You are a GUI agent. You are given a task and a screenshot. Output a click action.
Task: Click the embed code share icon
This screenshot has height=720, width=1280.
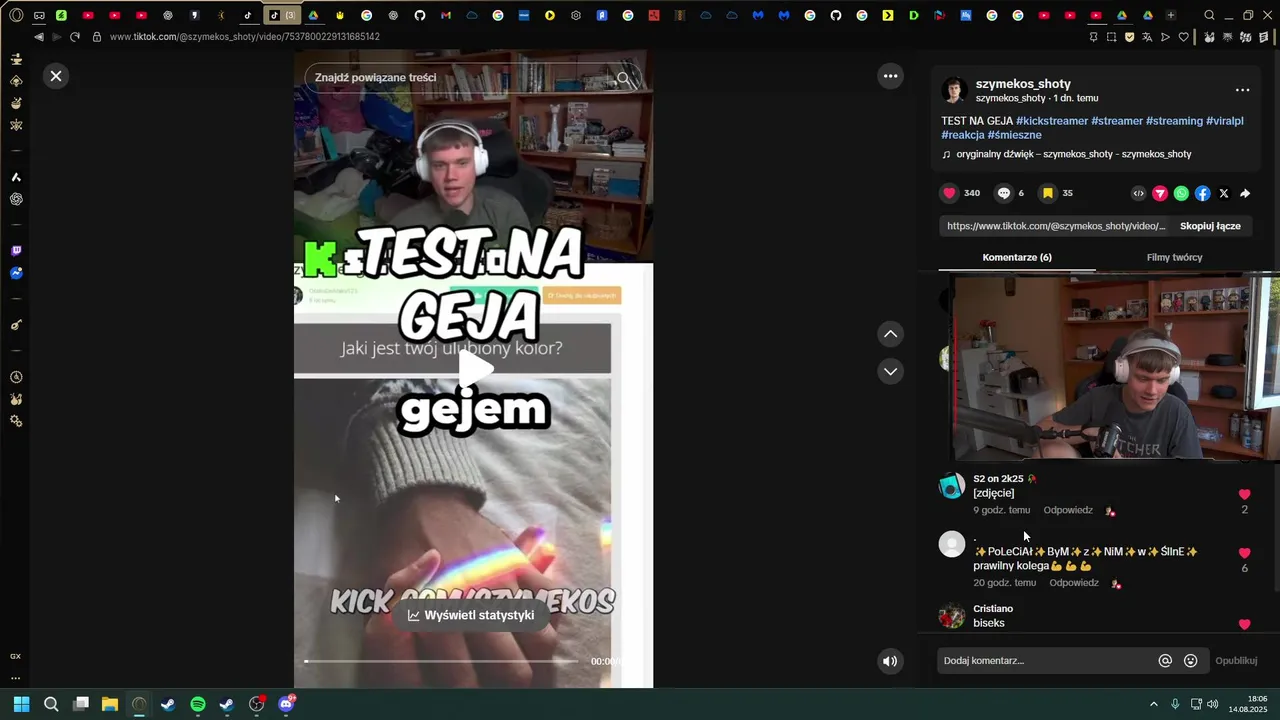(1138, 193)
